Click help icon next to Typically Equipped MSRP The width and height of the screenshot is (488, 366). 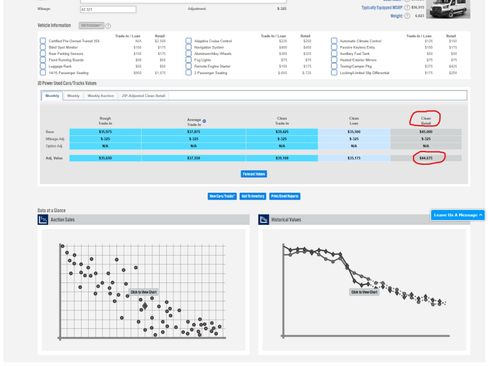[407, 7]
